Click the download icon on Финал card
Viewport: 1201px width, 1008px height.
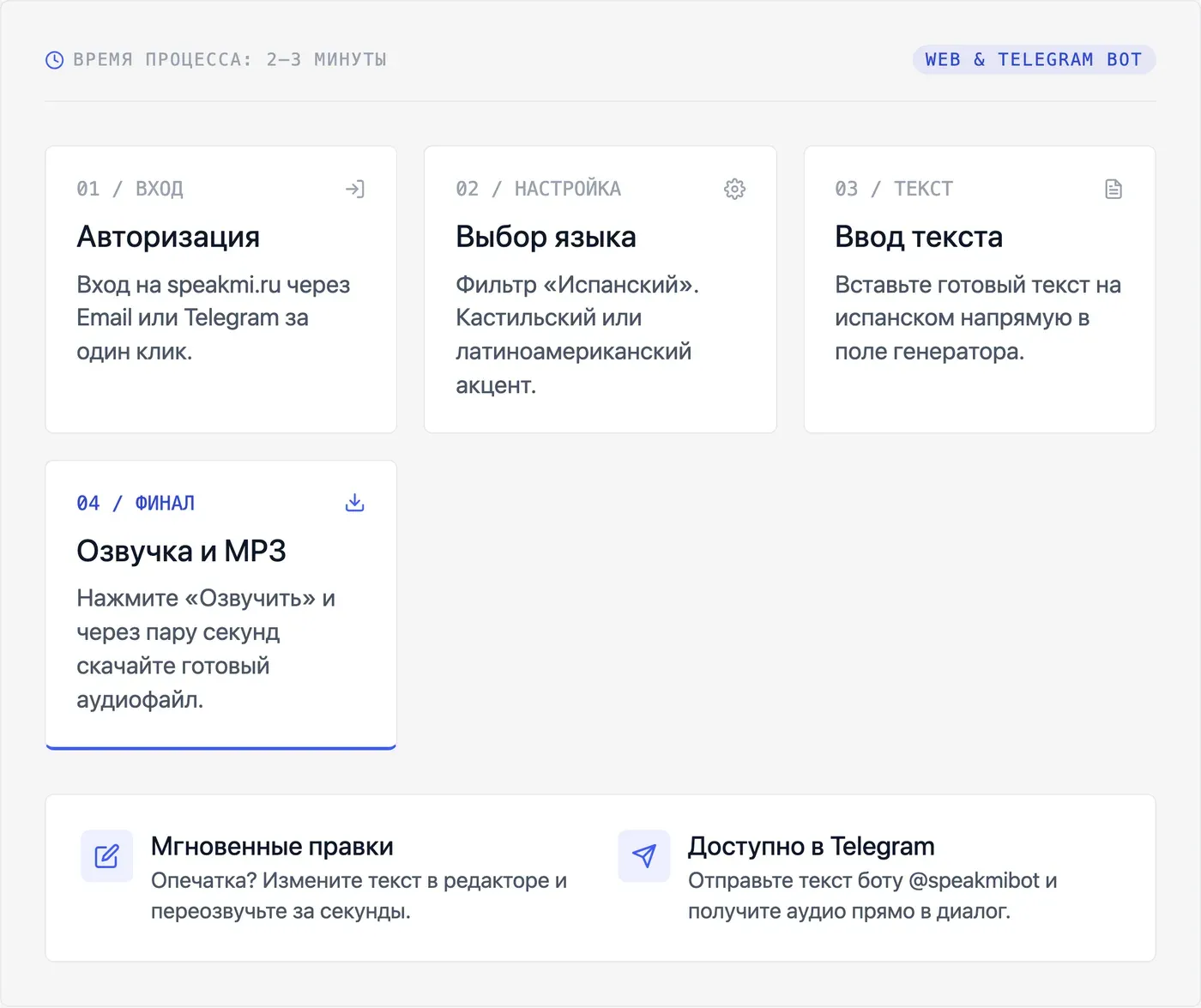click(355, 503)
